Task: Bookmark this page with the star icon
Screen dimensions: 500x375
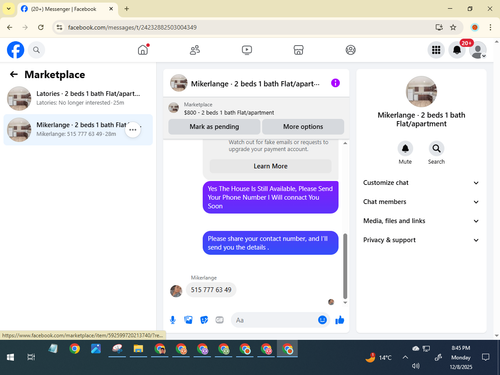Action: tap(453, 27)
